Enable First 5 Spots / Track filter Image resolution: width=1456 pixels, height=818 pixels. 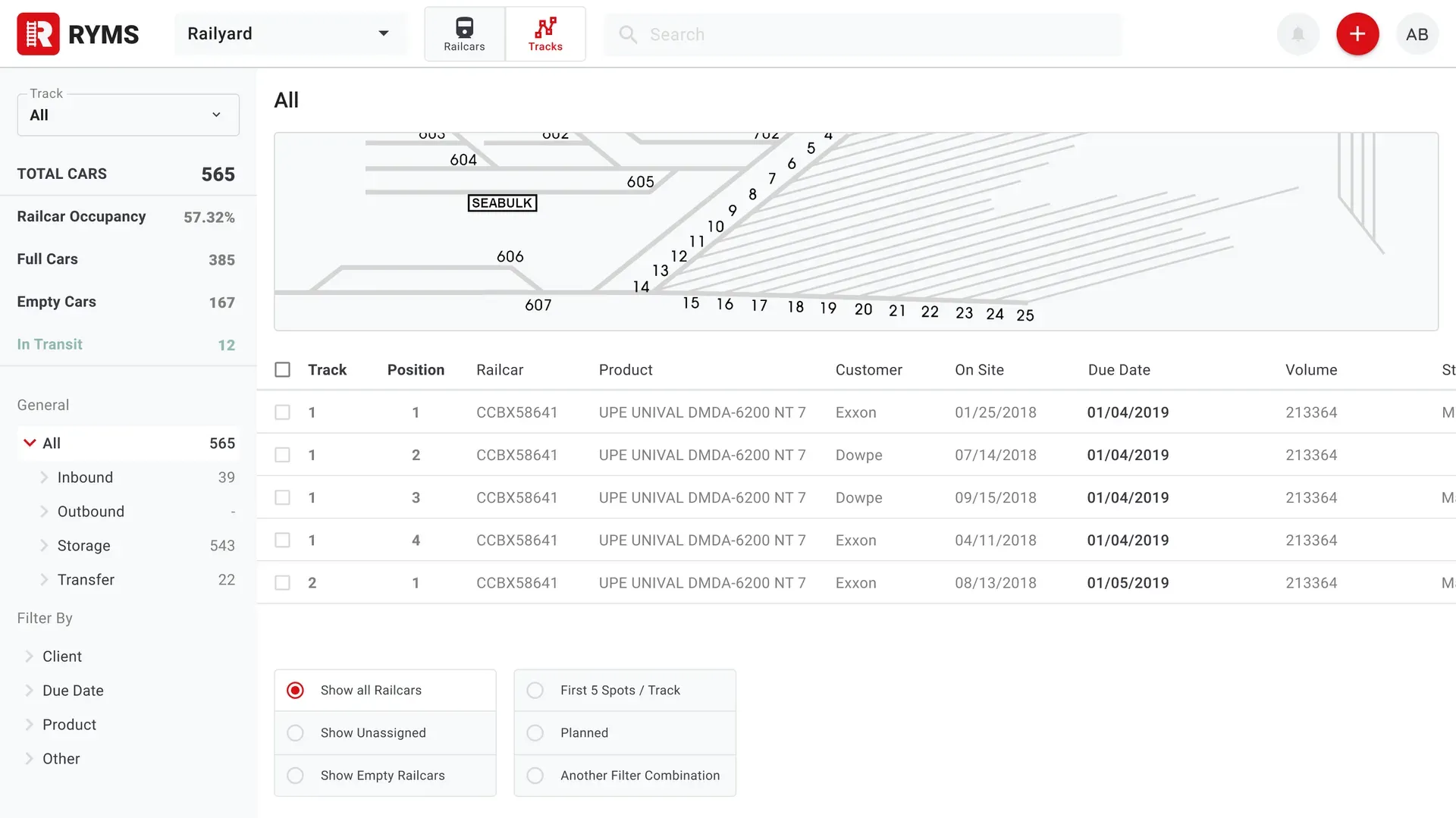[535, 690]
